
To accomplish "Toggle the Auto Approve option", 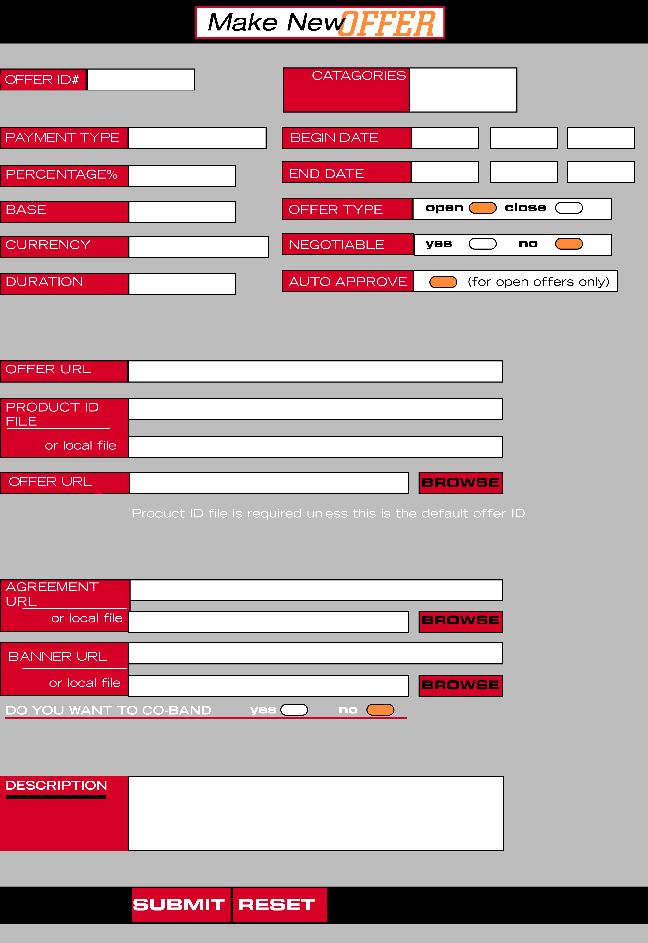I will pos(443,282).
